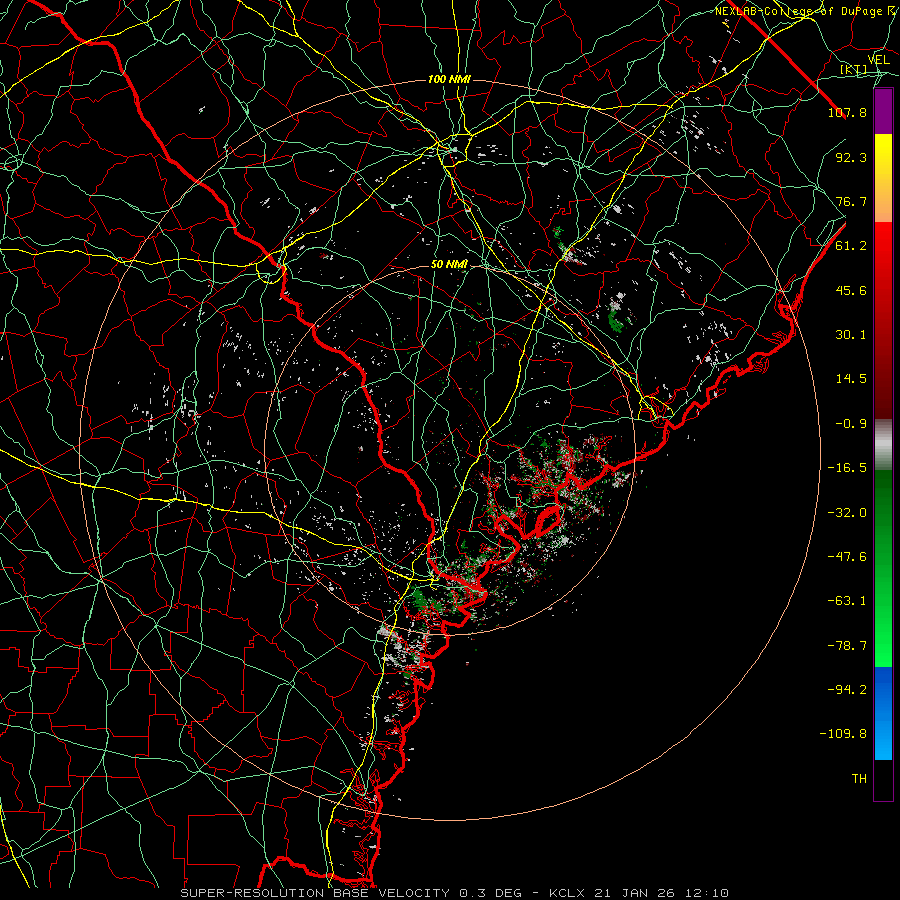Click the -16.5 legend value
900x900 pixels.
tap(847, 468)
